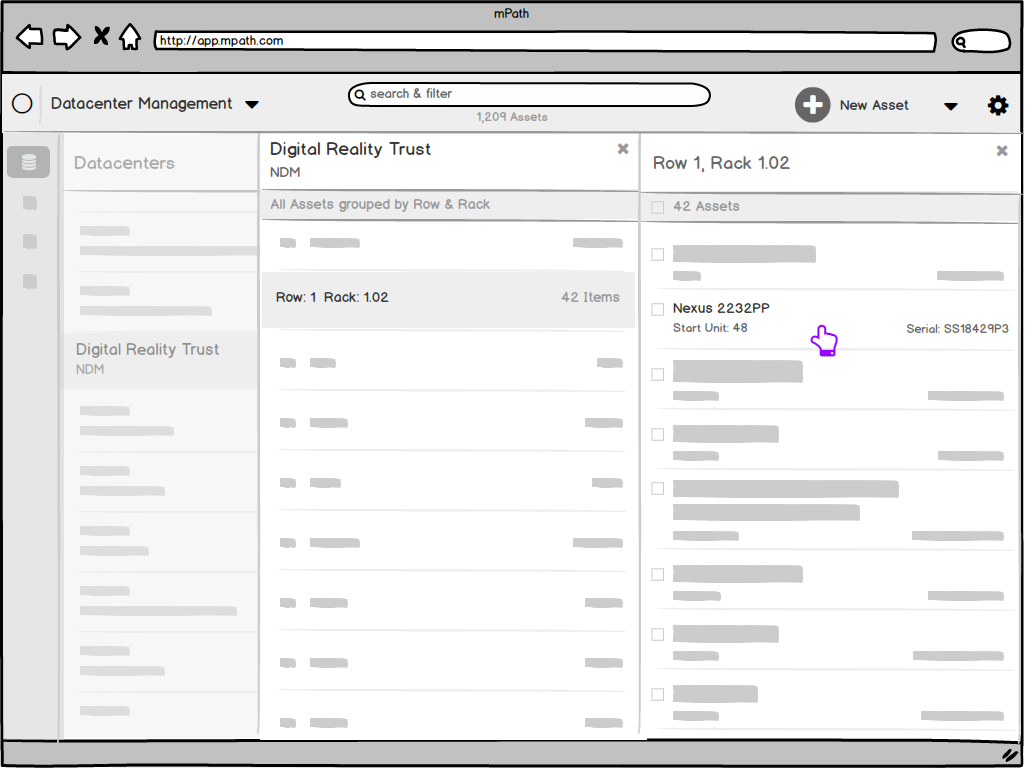Toggle the 42 Assets select-all checkbox
The image size is (1025, 768).
coord(658,207)
